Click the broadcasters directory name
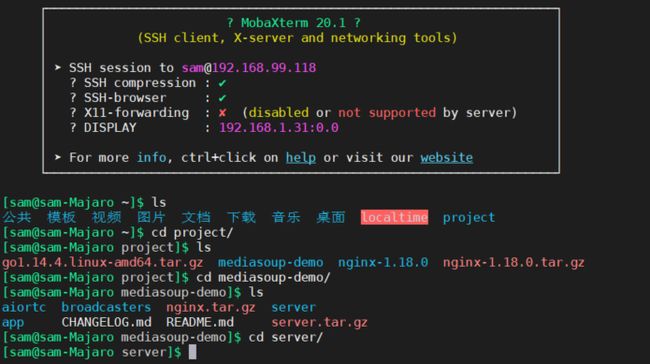Screen dimensions: 650x364 click(x=107, y=307)
